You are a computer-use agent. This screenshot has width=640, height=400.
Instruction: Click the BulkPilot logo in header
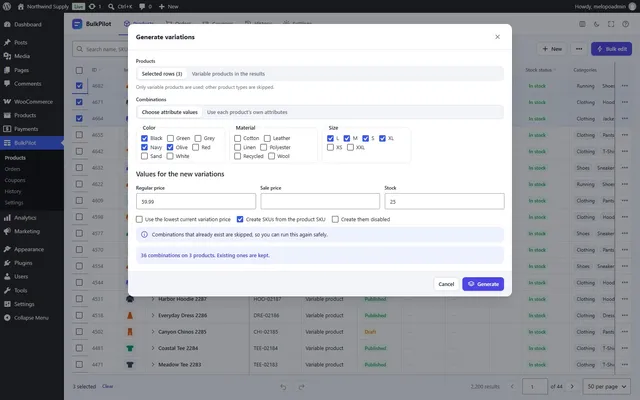[77, 24]
